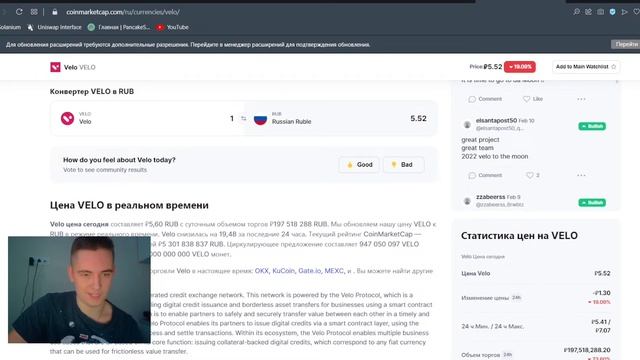Click the browser camera snapshot icon
Viewport: 640px width, 360px height.
point(600,12)
